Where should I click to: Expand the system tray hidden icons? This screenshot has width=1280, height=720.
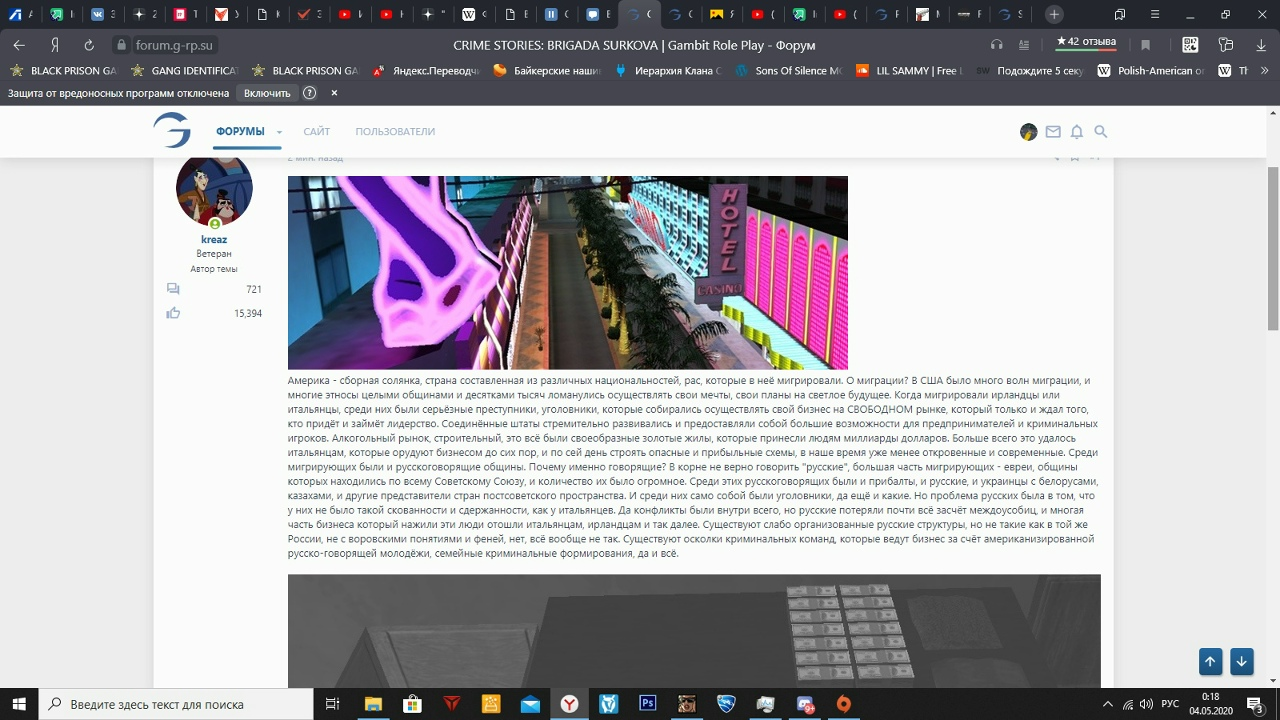[x=1108, y=704]
